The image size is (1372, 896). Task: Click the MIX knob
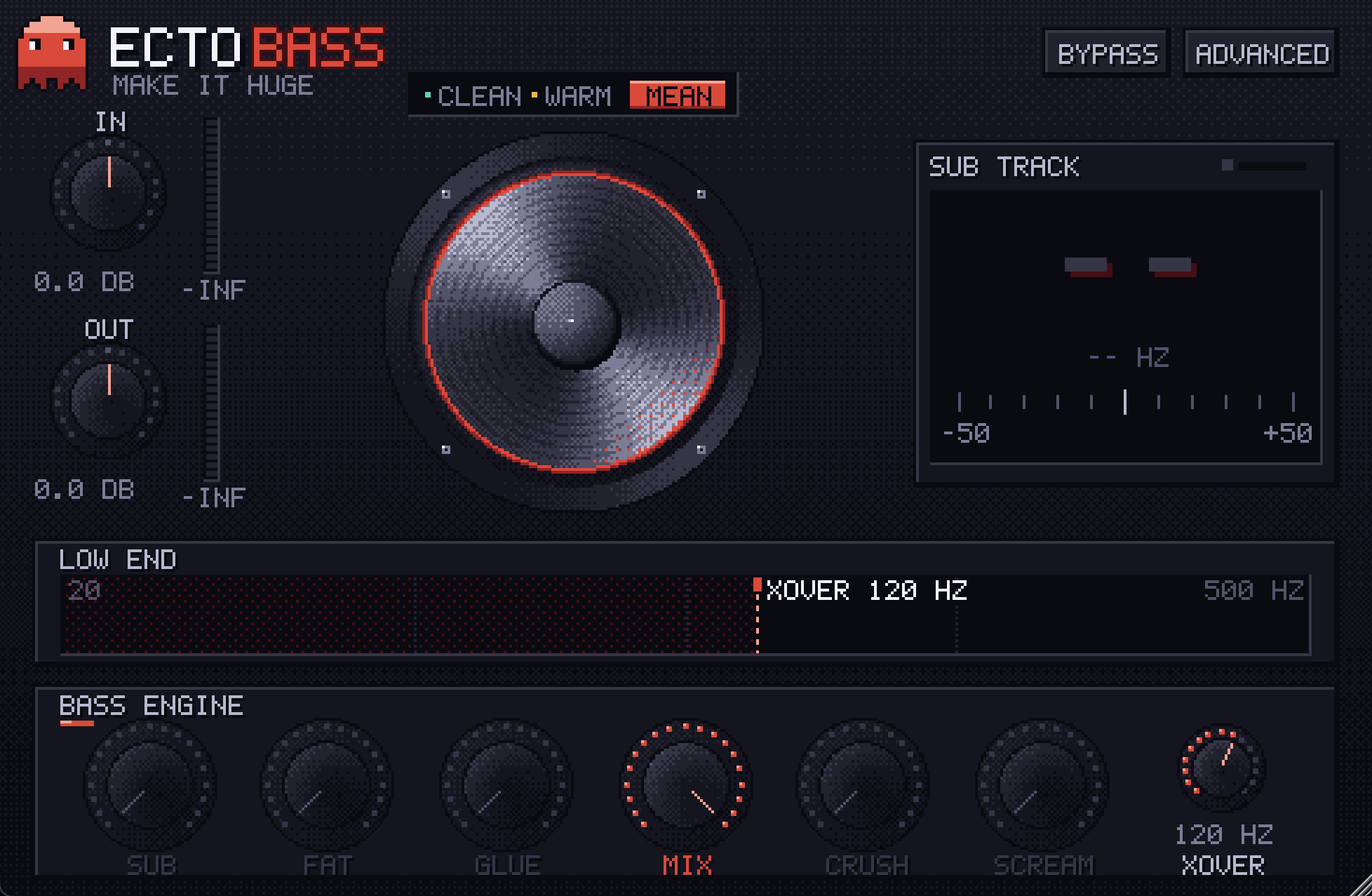pyautogui.click(x=686, y=785)
